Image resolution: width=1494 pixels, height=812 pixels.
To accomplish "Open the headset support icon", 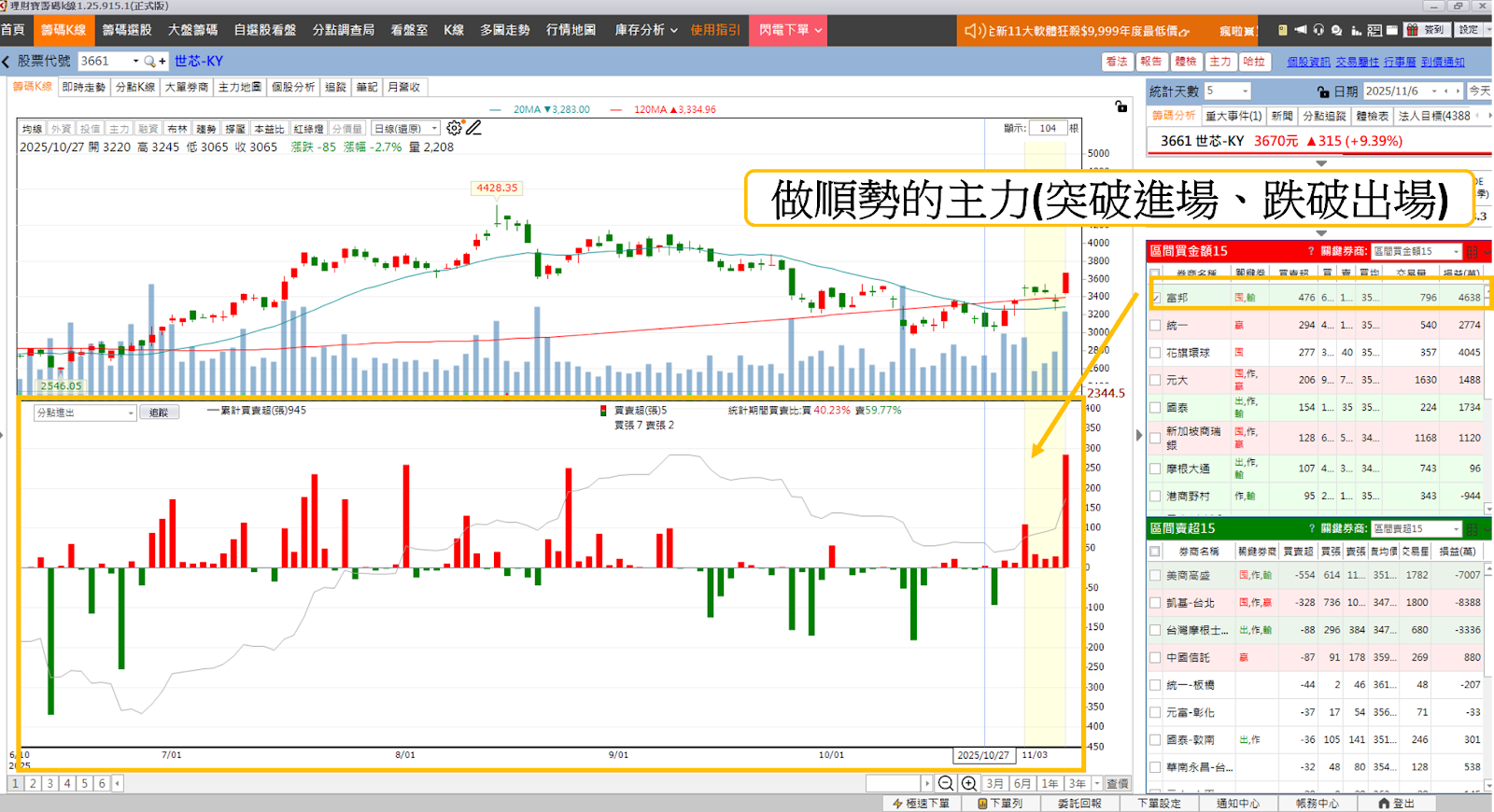I will [x=1318, y=30].
